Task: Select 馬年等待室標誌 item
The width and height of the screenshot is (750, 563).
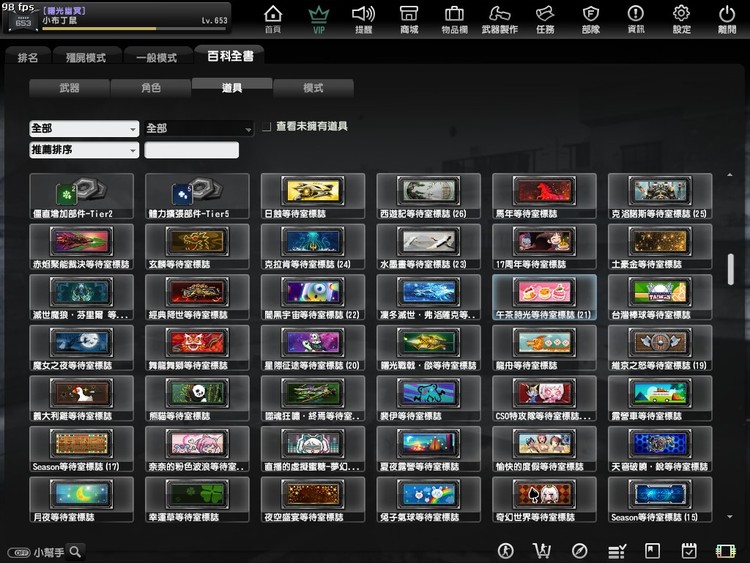Action: 544,197
